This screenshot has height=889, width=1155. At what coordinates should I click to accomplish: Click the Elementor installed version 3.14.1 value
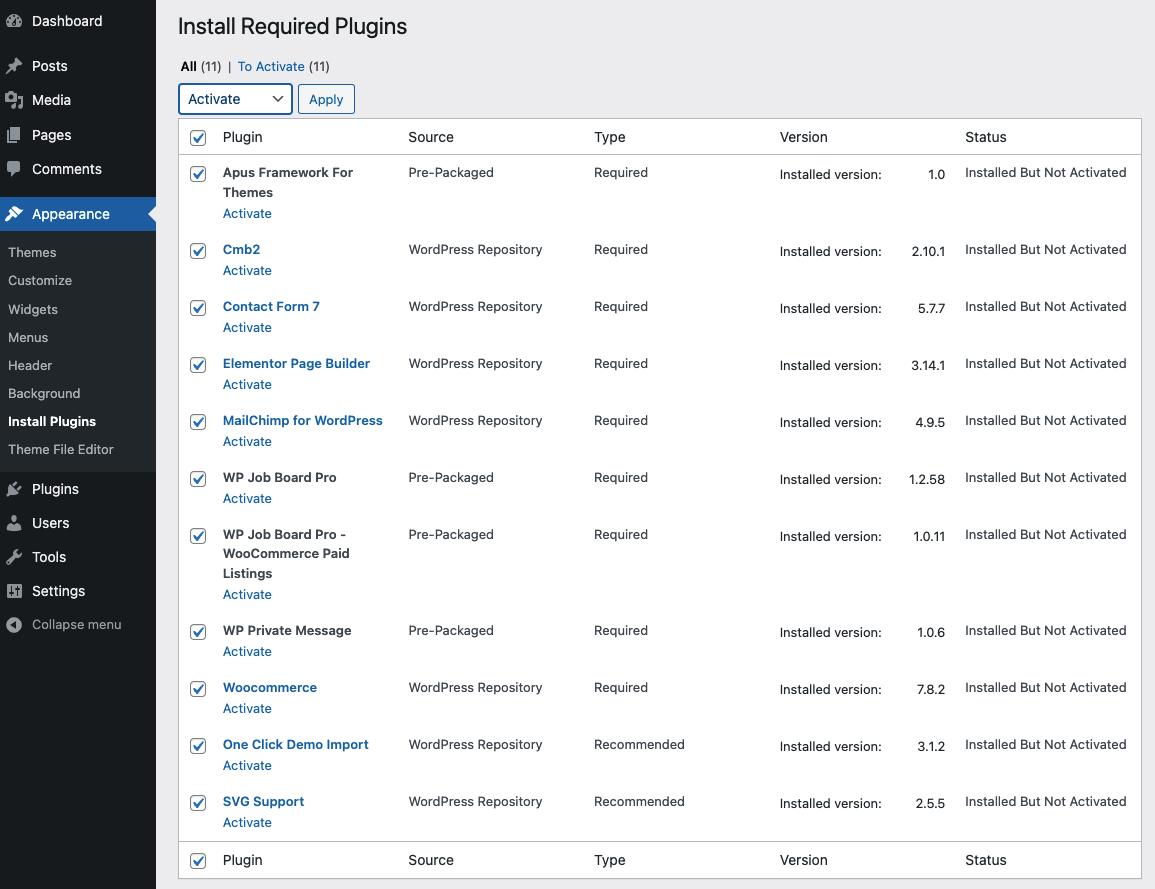(x=928, y=365)
